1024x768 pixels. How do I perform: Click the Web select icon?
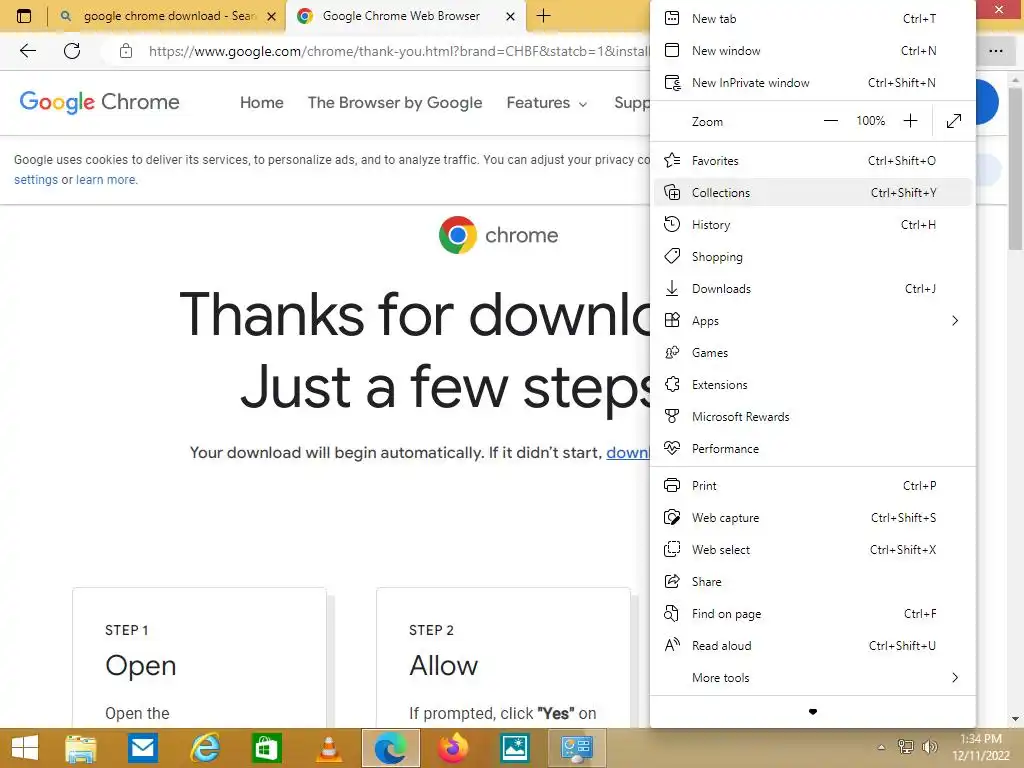click(672, 549)
